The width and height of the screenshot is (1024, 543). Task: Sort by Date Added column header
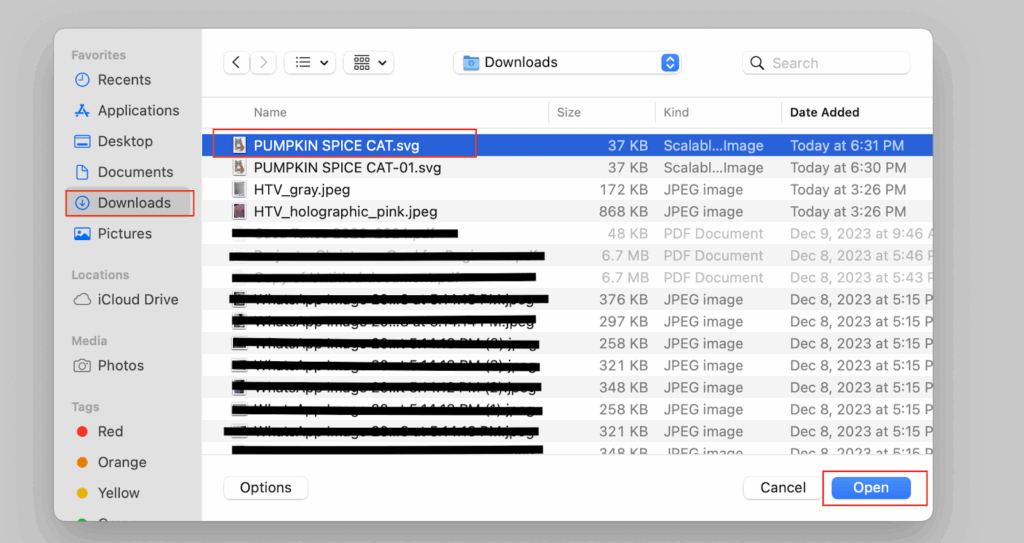point(824,112)
